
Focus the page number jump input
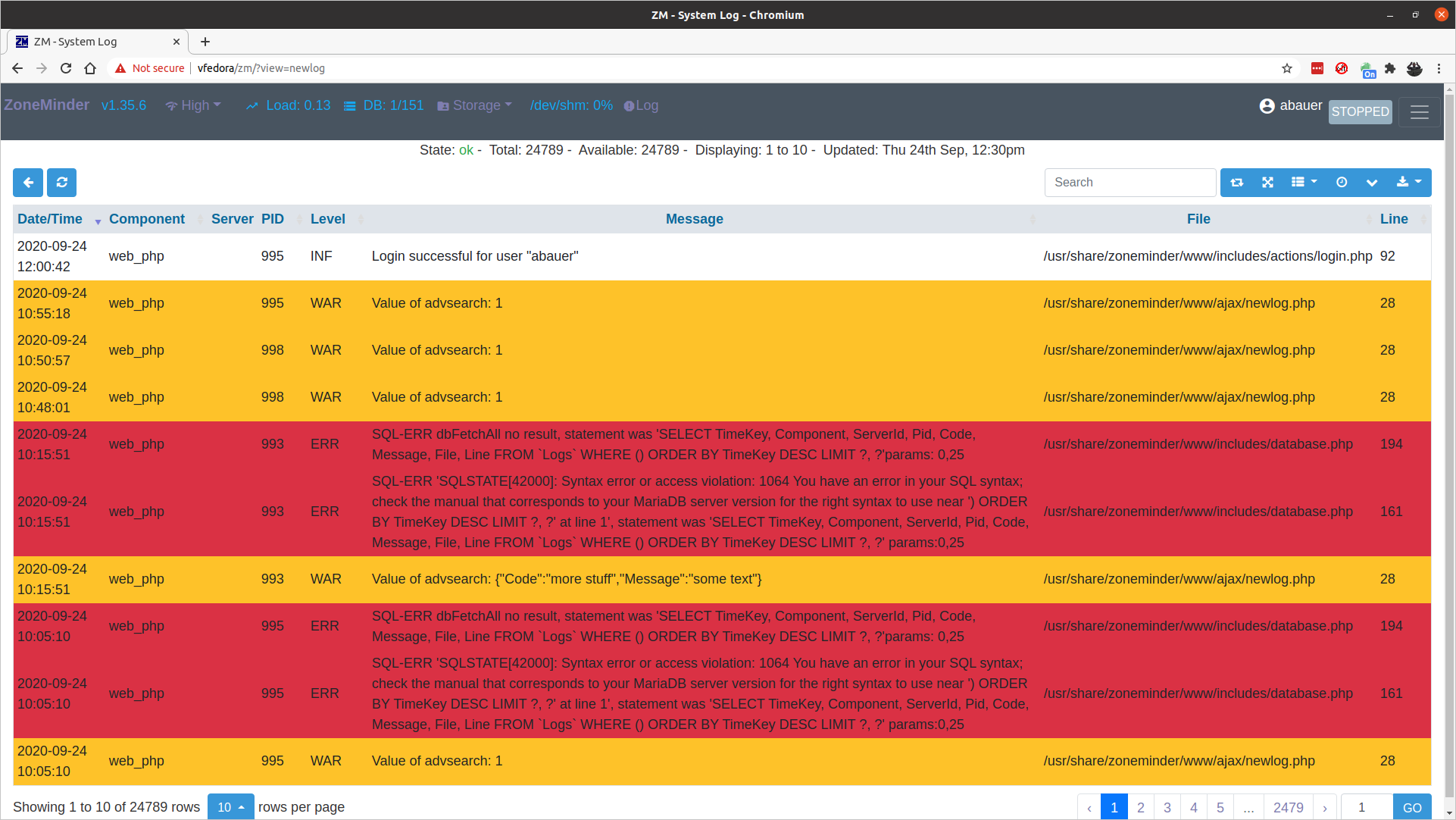click(x=1367, y=808)
